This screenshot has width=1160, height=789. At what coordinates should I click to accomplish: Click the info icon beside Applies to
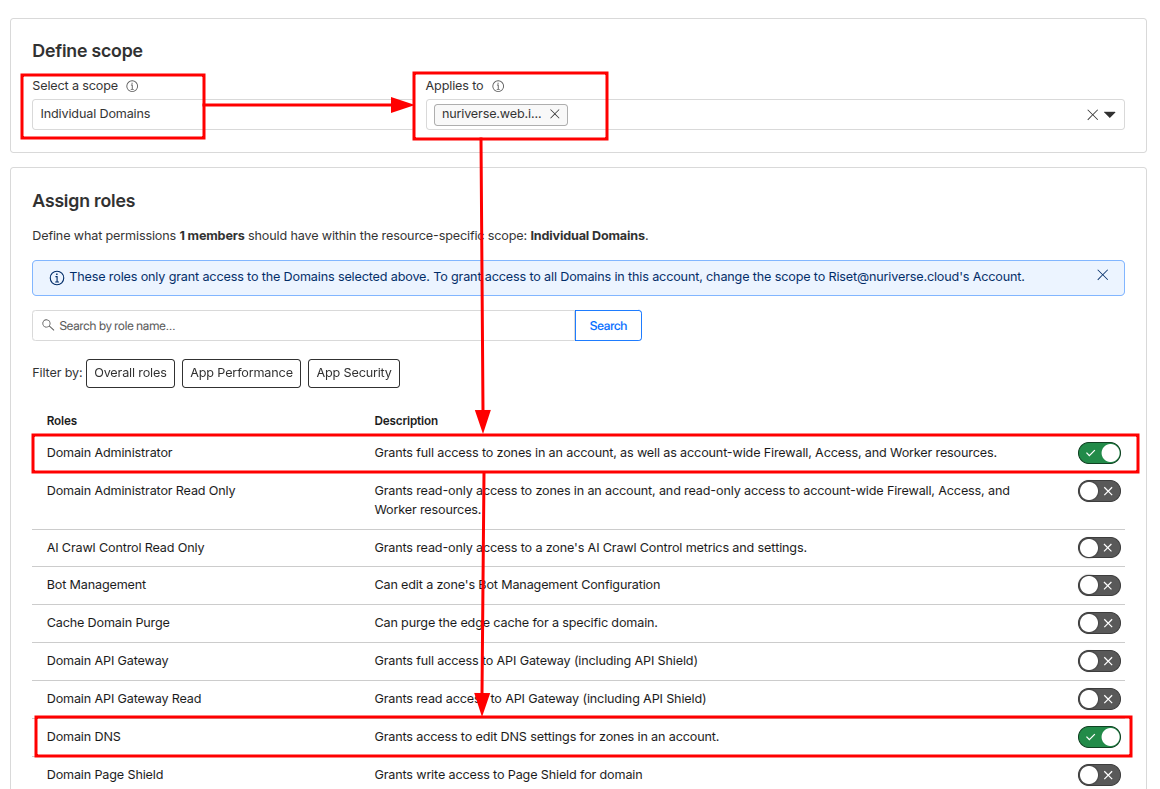click(x=498, y=86)
